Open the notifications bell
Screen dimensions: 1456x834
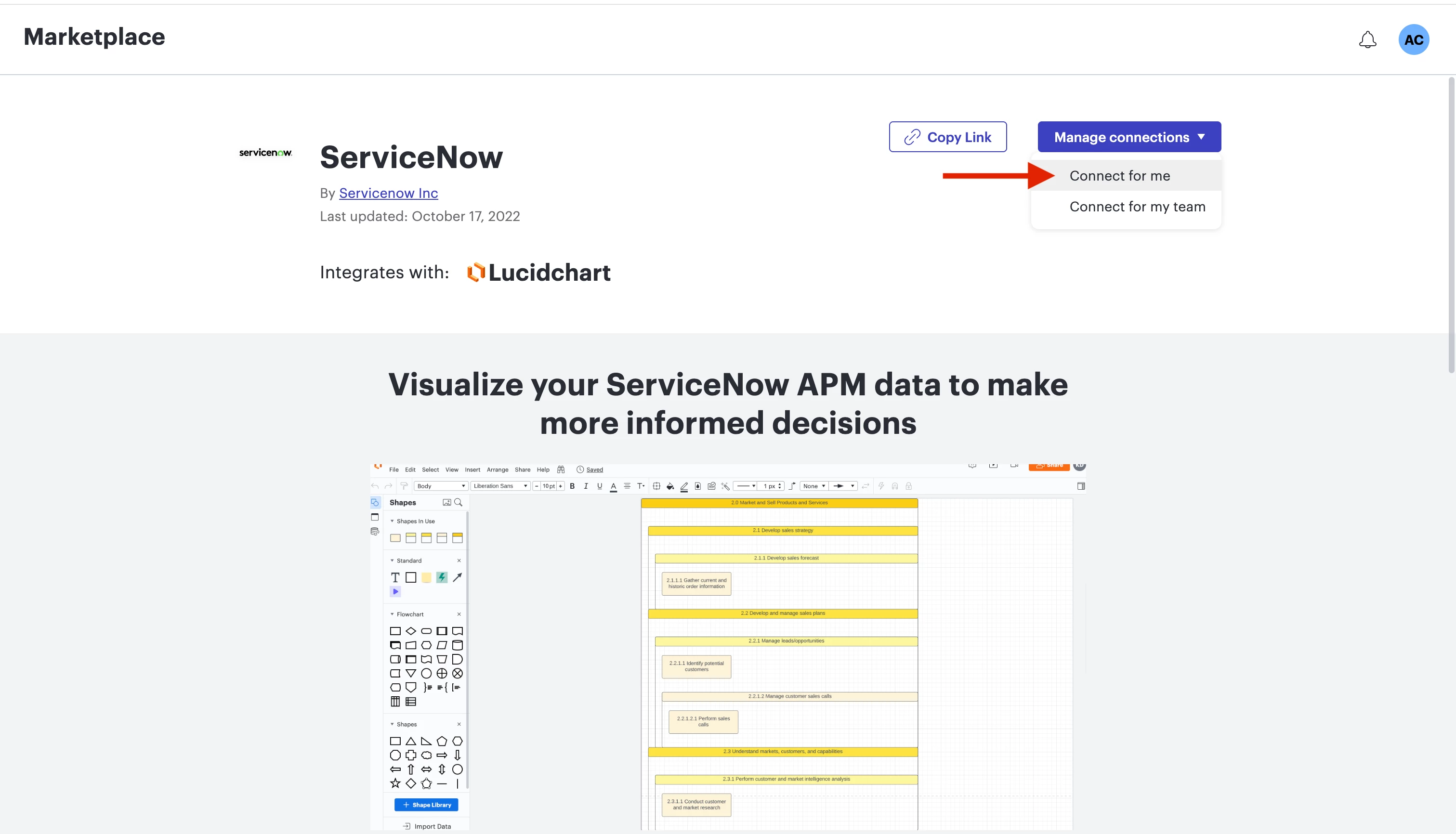point(1367,39)
